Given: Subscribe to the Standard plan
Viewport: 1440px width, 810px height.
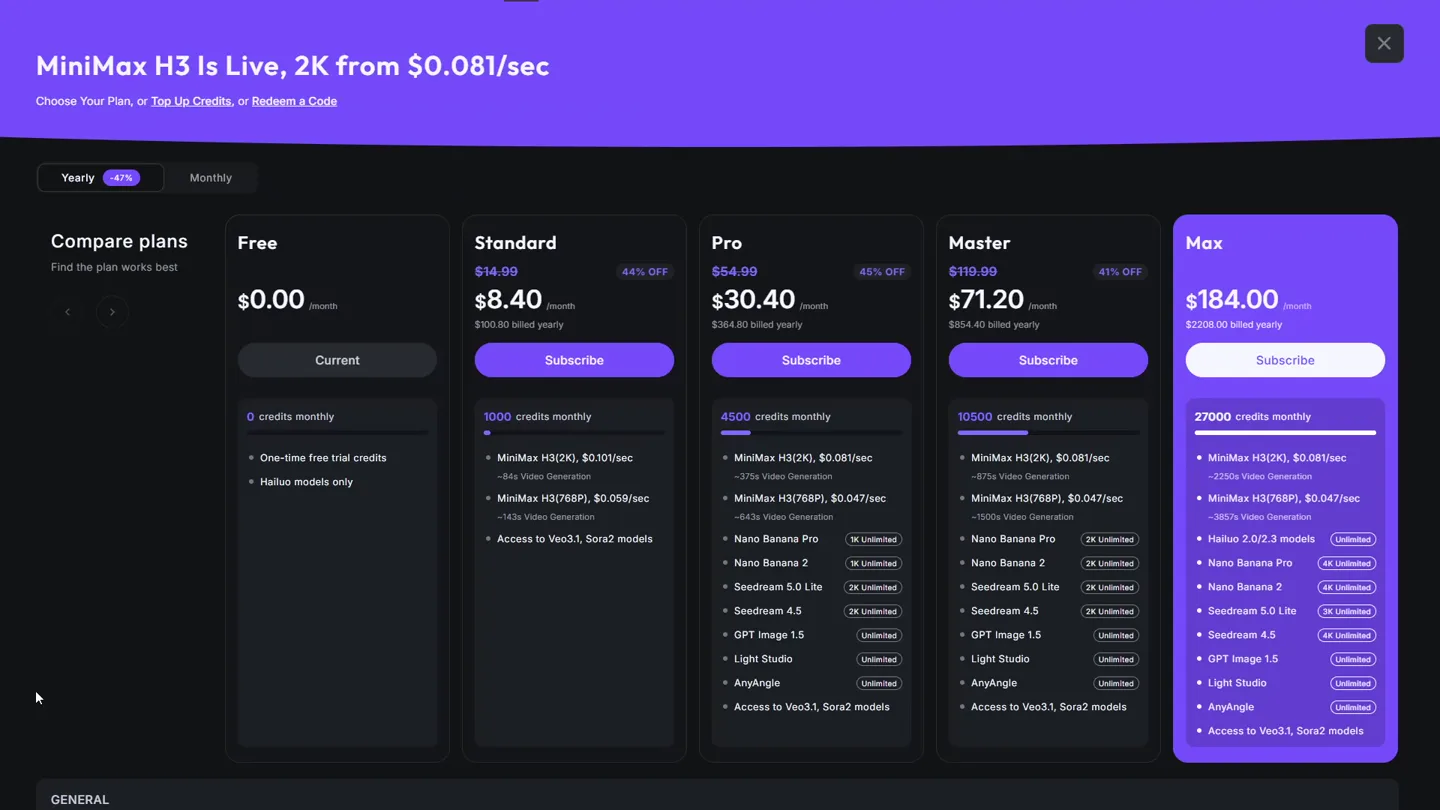Looking at the screenshot, I should click(x=574, y=360).
